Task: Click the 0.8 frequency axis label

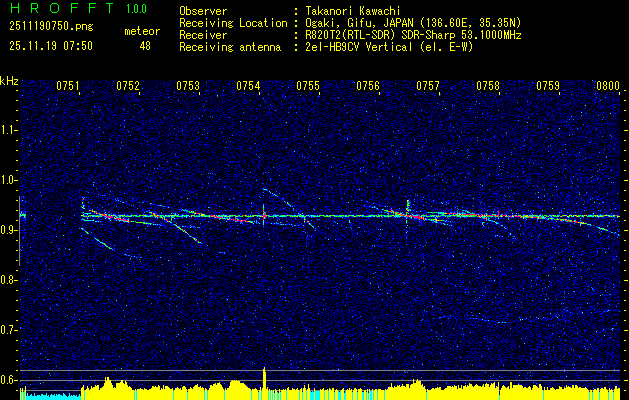Action: click(x=9, y=280)
